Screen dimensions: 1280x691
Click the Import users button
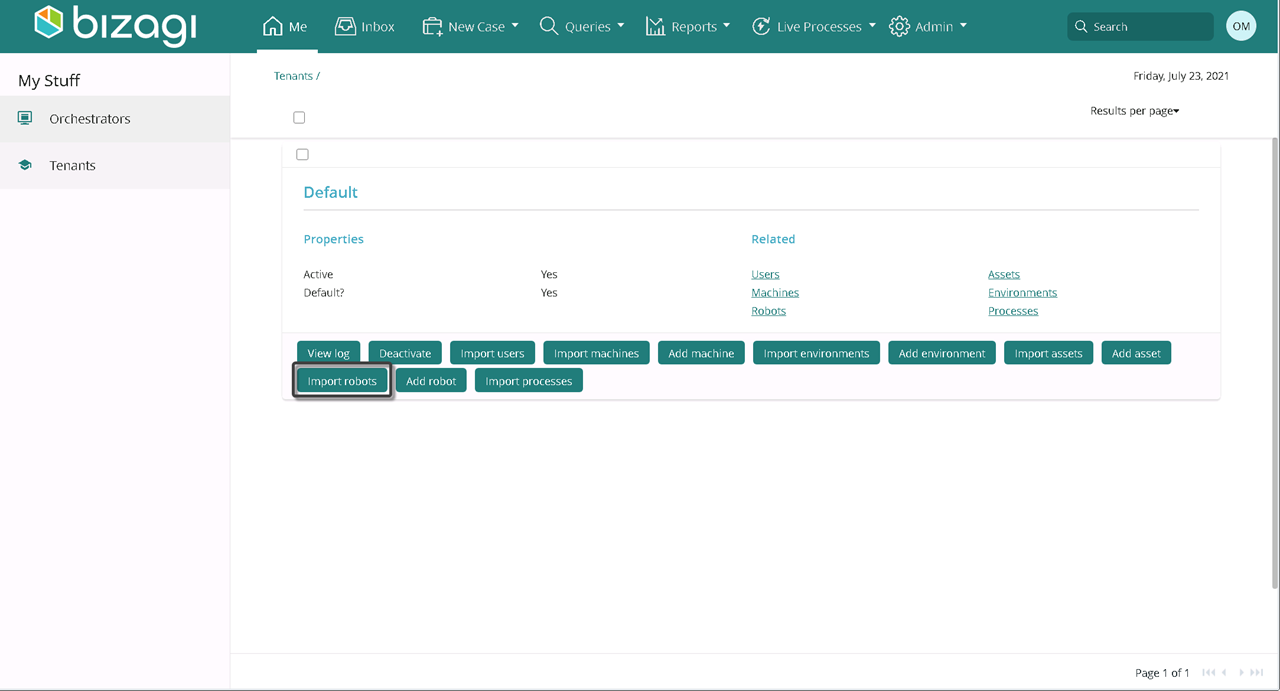click(x=492, y=353)
